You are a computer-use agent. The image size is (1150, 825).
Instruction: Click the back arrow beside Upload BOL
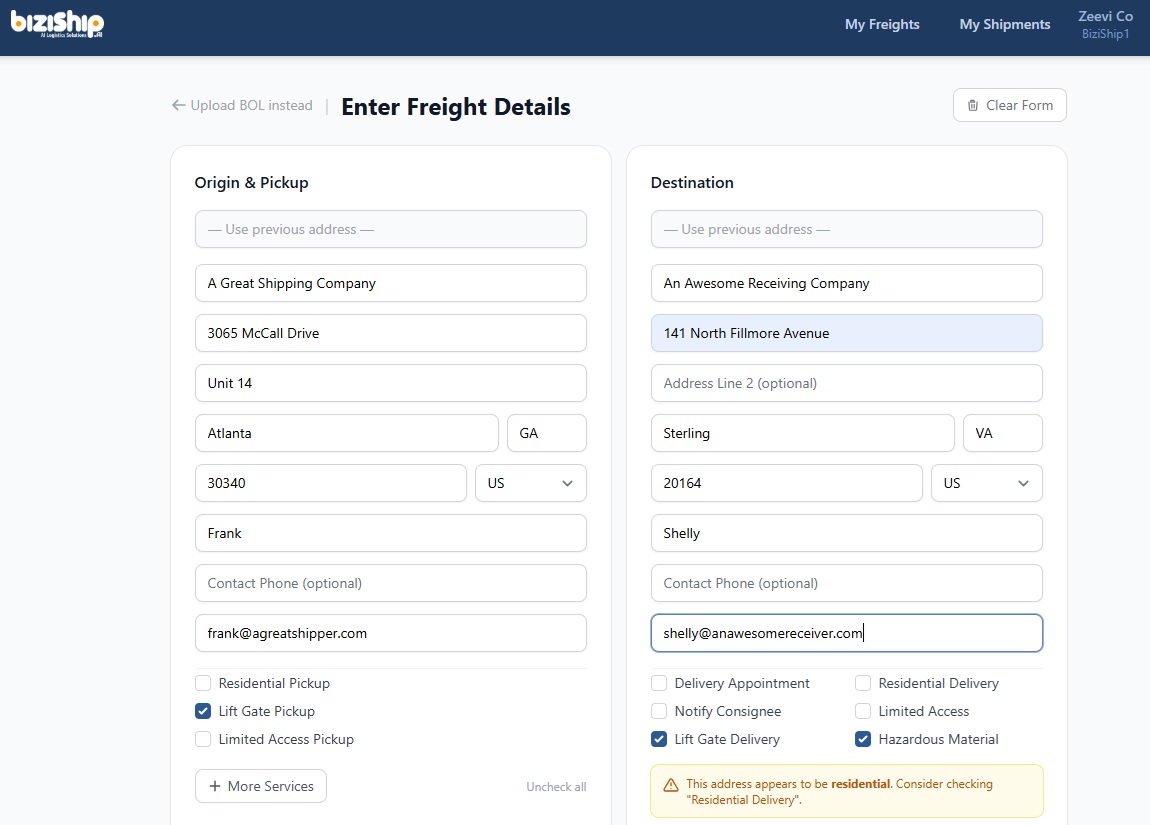pos(178,106)
